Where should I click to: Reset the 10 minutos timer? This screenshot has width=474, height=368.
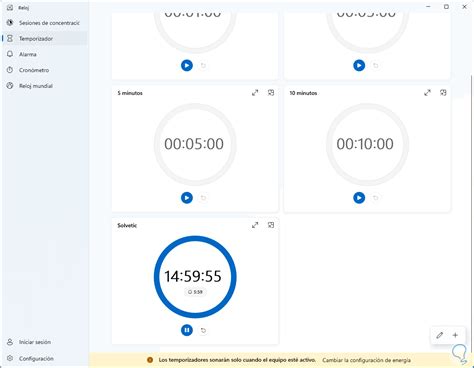tap(376, 198)
